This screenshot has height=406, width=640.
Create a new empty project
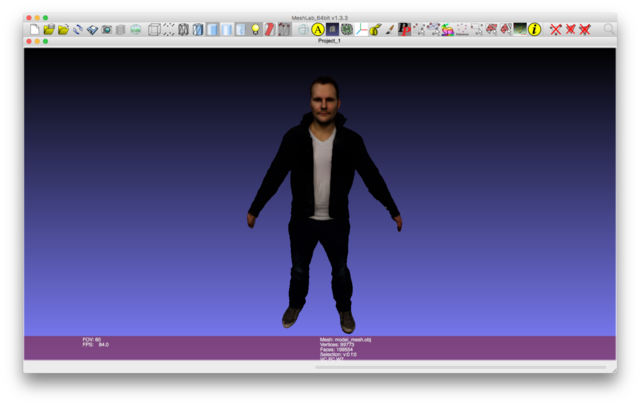35,29
